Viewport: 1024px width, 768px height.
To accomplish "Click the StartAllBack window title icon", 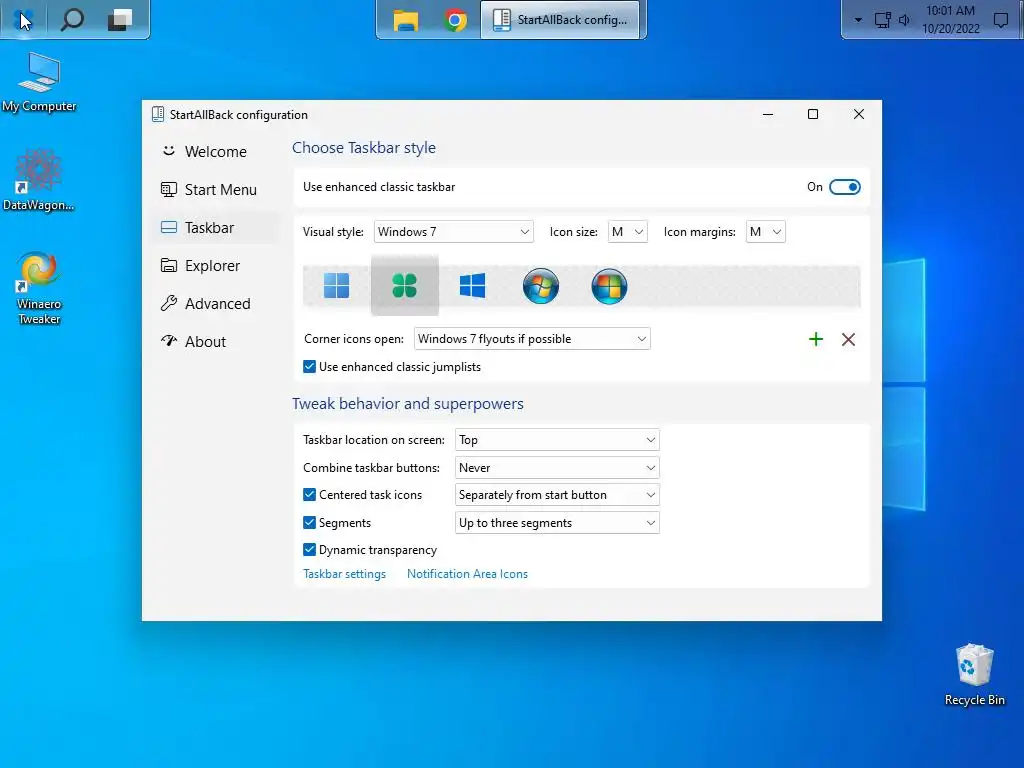I will 158,114.
